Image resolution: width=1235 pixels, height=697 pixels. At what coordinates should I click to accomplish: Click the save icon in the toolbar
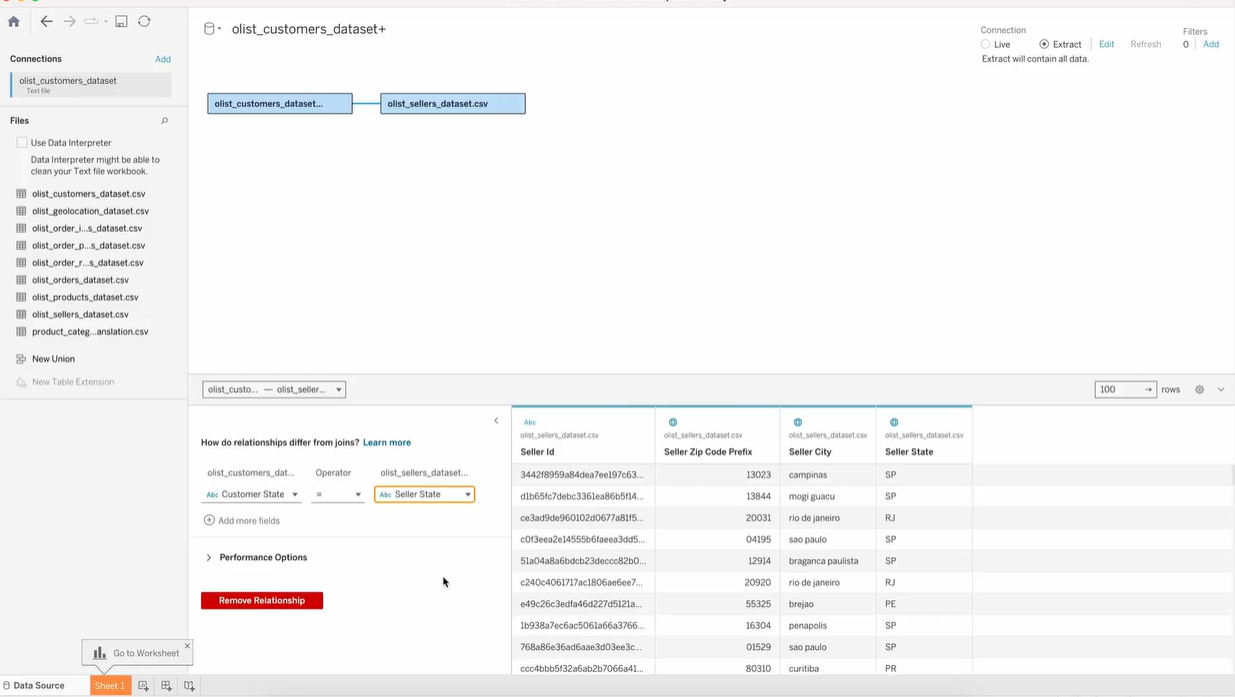pyautogui.click(x=121, y=21)
